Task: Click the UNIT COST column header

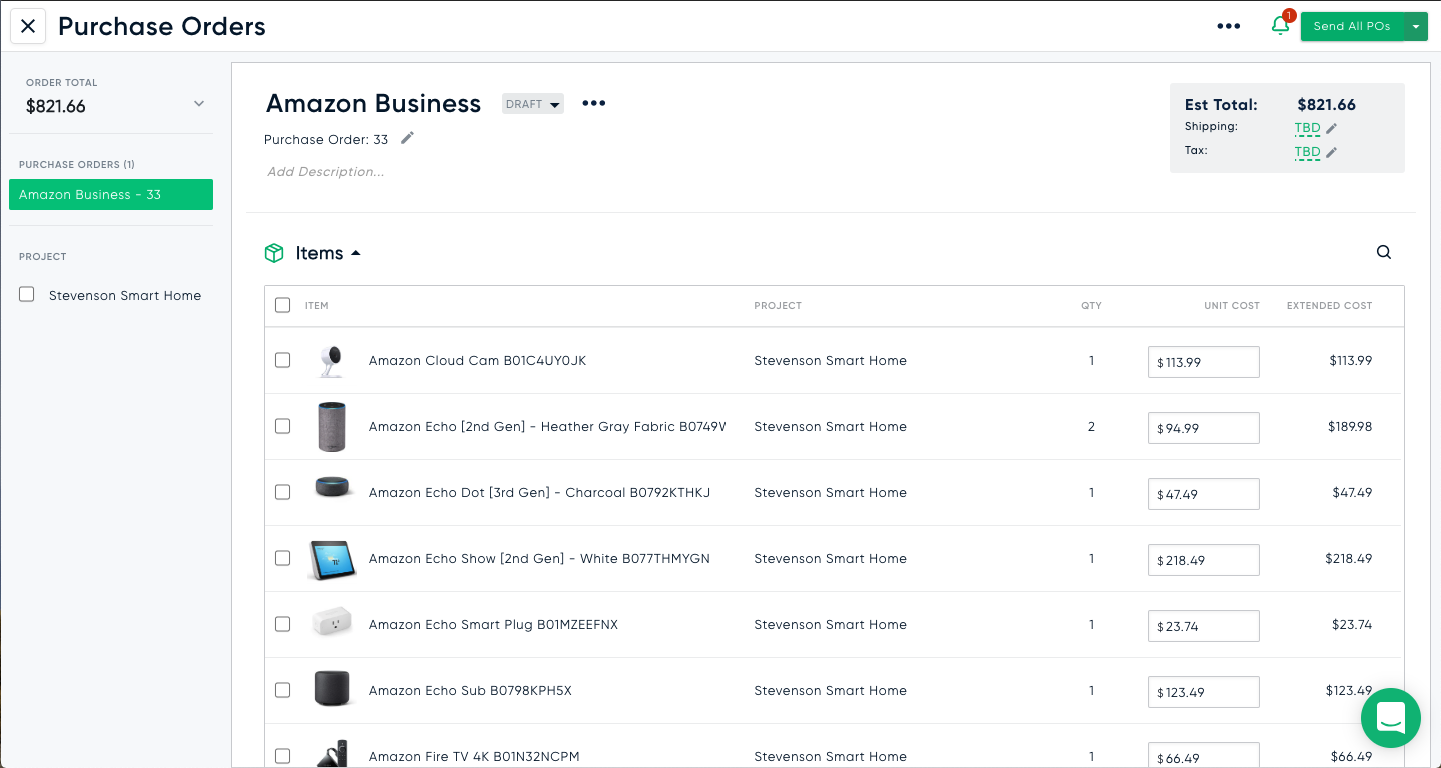Action: (x=1232, y=306)
